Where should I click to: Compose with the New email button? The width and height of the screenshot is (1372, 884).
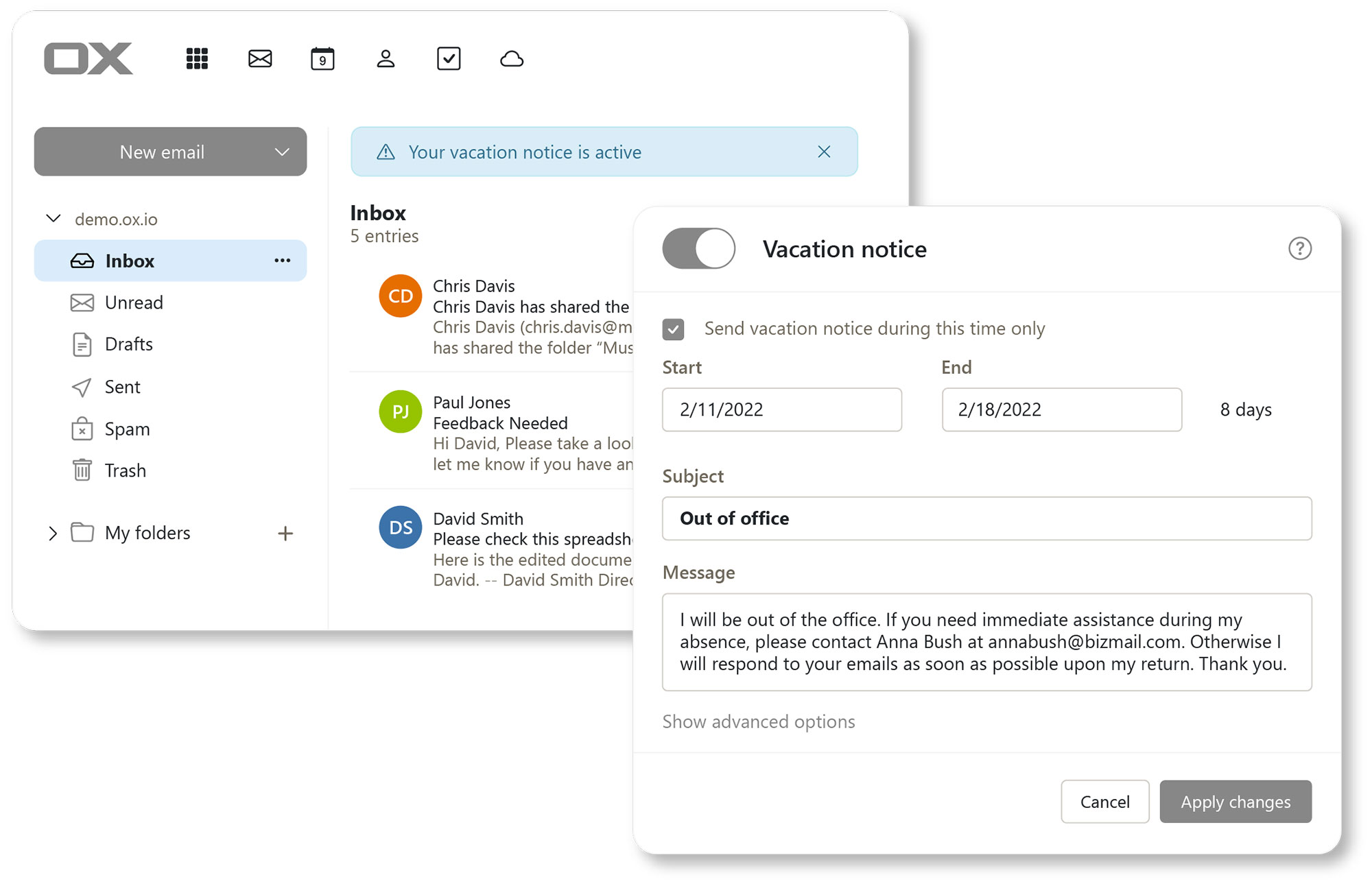[163, 152]
